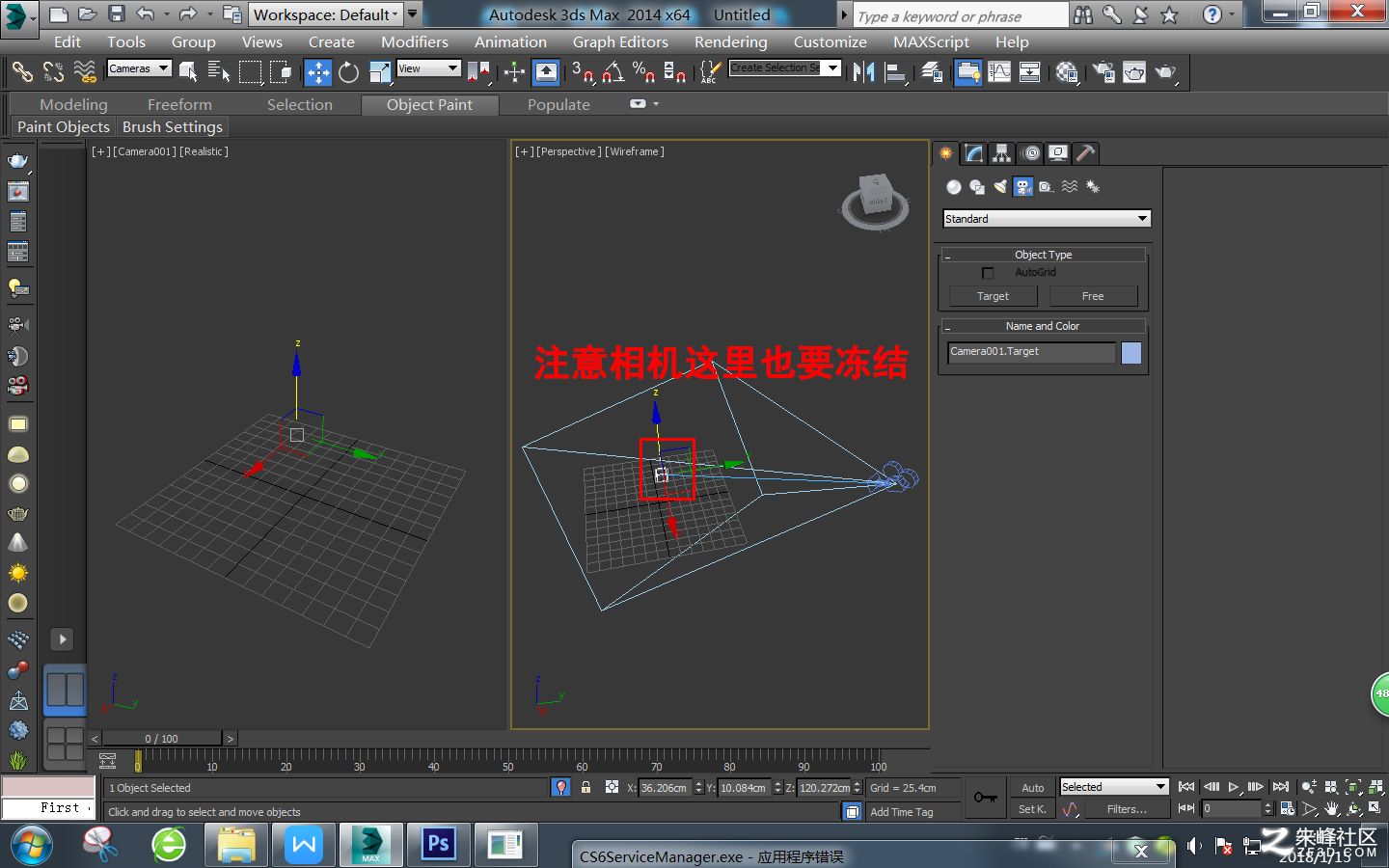This screenshot has height=868, width=1389.
Task: Switch to the Populate ribbon tab
Action: (558, 105)
